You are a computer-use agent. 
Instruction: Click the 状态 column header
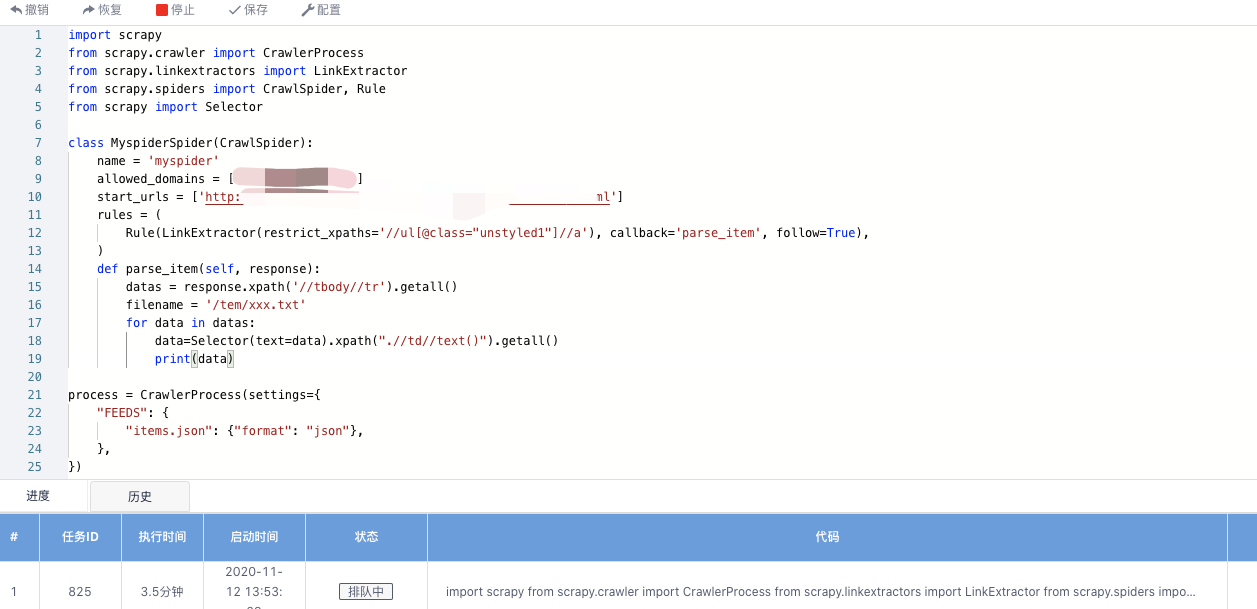[x=366, y=537]
